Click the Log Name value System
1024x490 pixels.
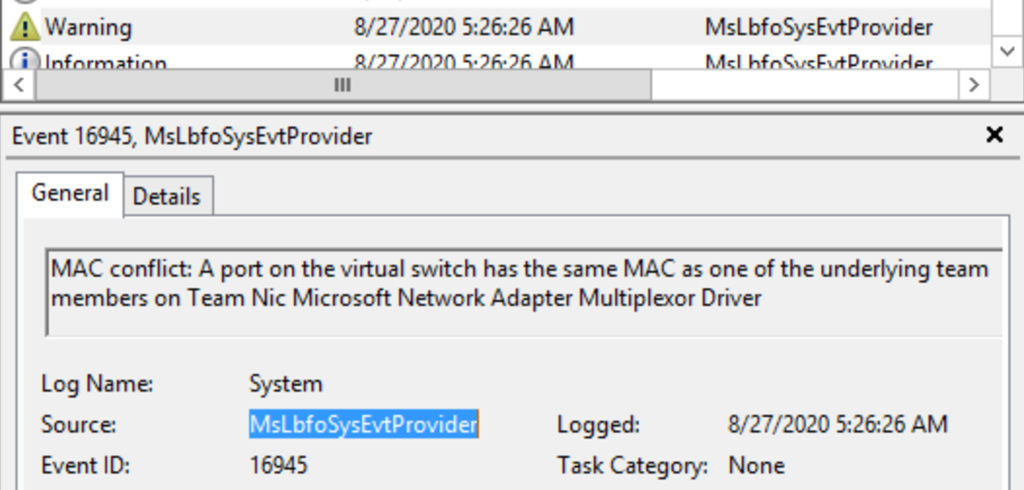coord(285,383)
